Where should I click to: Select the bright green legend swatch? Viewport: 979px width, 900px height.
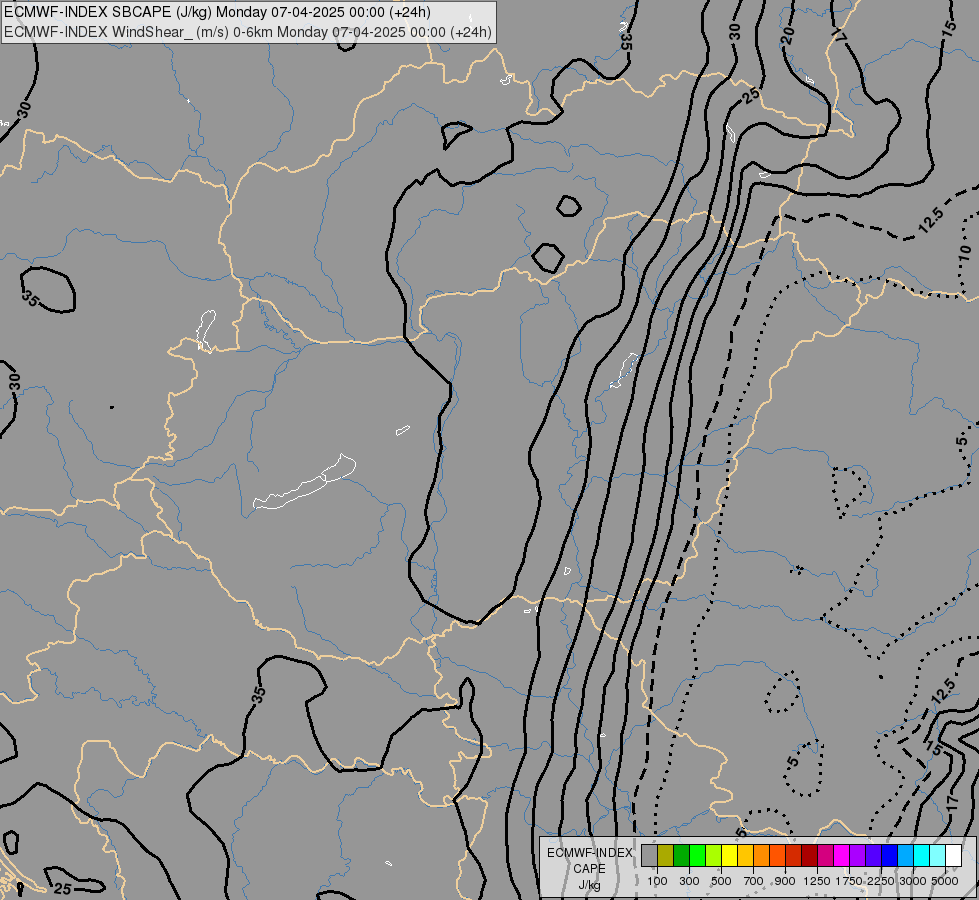[697, 855]
